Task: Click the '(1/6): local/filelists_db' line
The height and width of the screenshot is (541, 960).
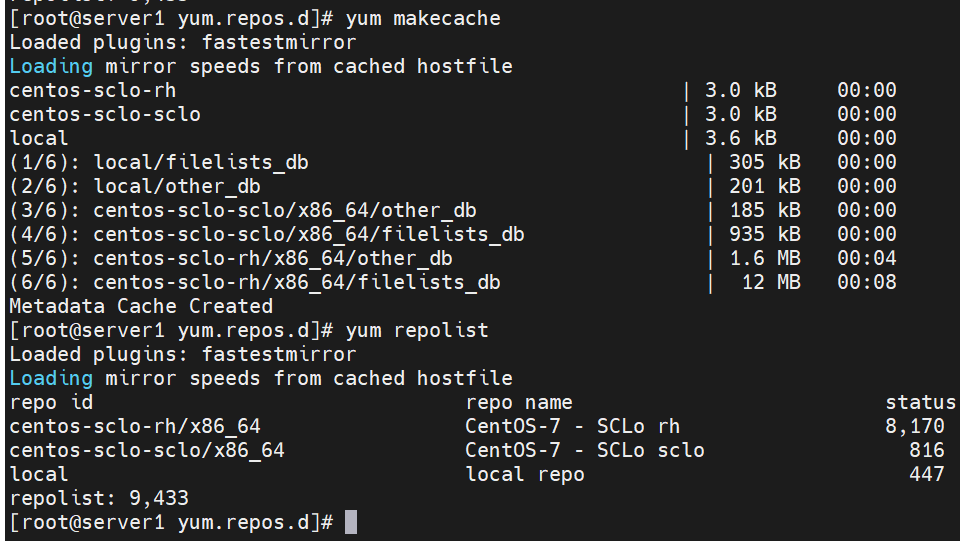Action: click(159, 162)
